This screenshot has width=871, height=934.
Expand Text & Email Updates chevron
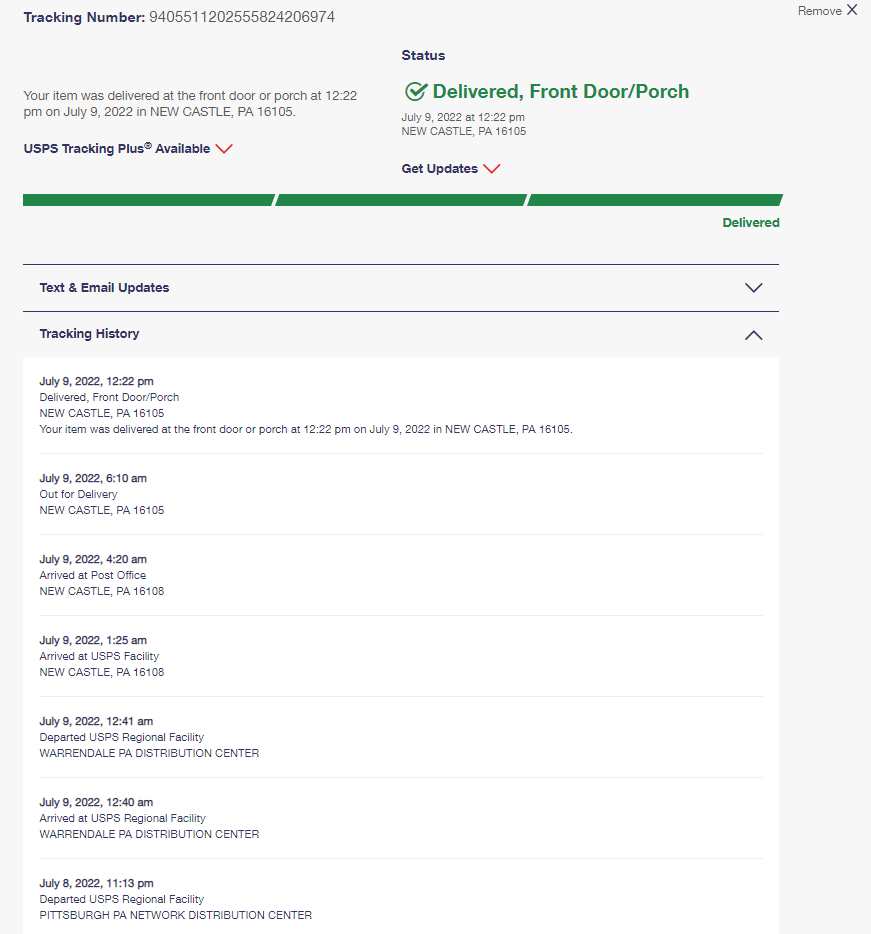point(754,288)
